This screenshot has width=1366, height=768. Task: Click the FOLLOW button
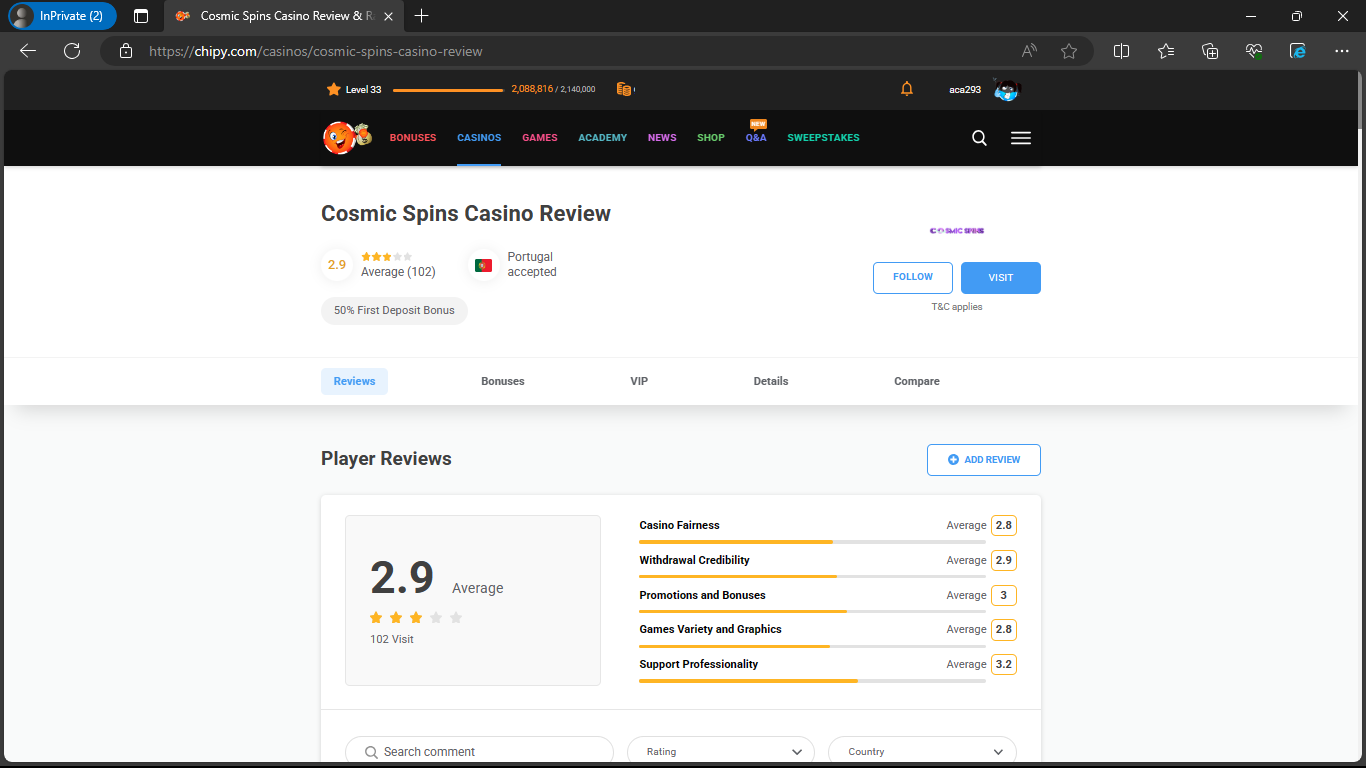(x=912, y=277)
